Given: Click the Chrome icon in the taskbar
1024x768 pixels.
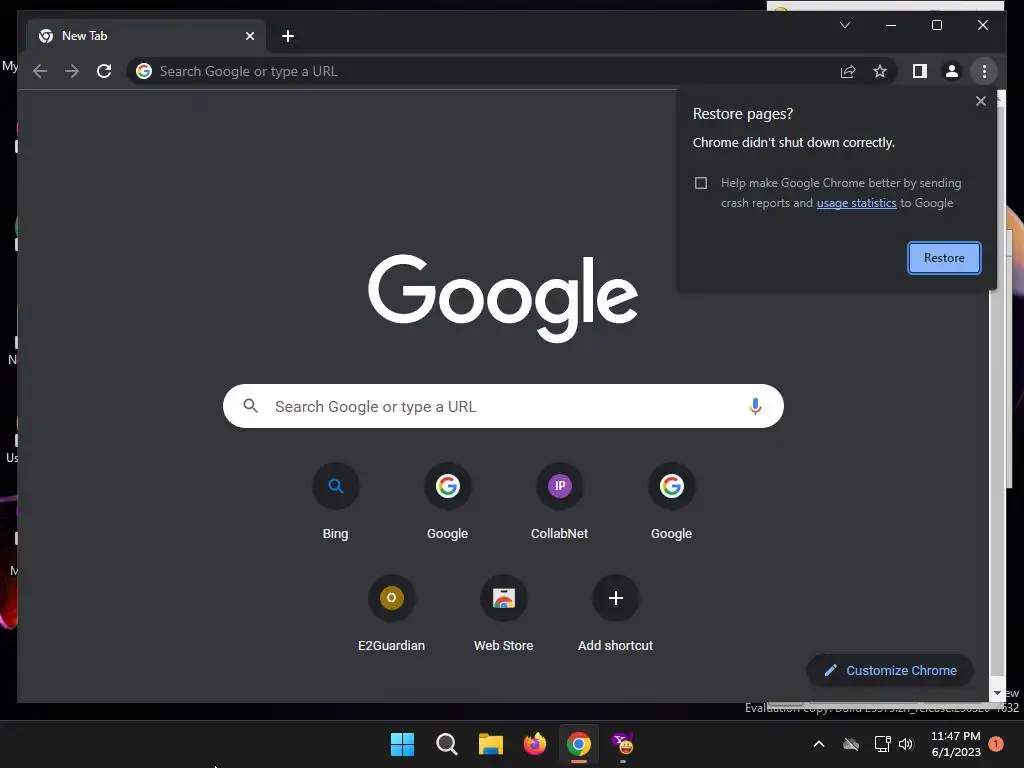Looking at the screenshot, I should 579,744.
